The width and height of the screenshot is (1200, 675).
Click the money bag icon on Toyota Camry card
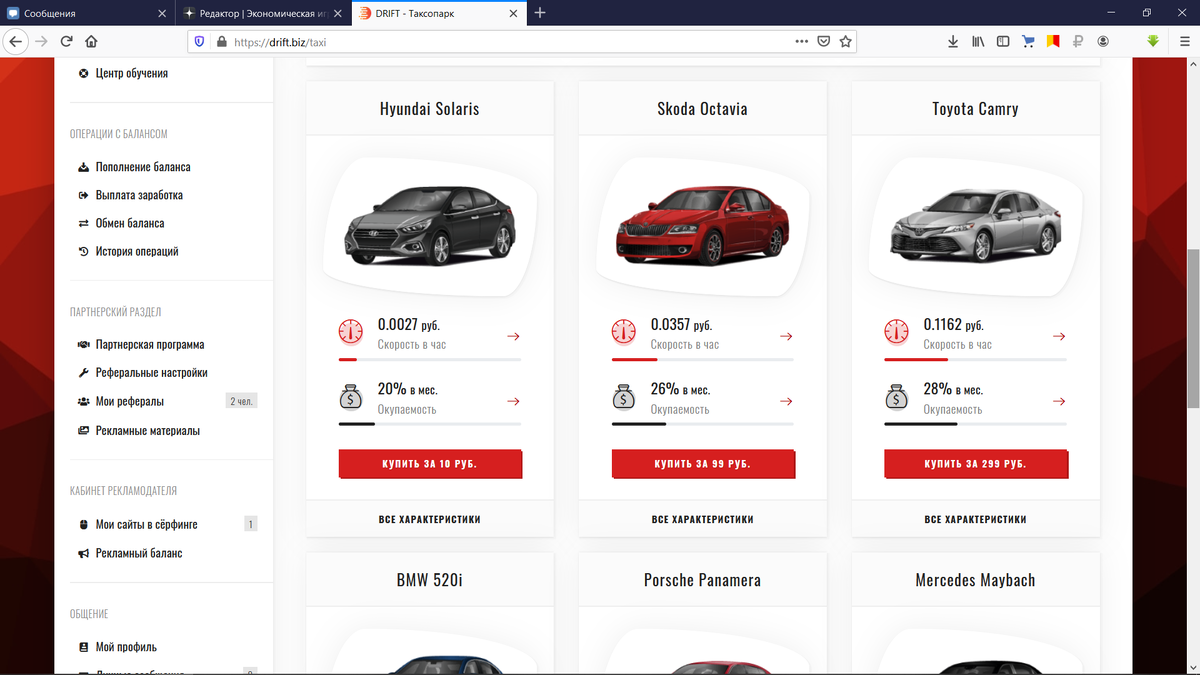897,397
